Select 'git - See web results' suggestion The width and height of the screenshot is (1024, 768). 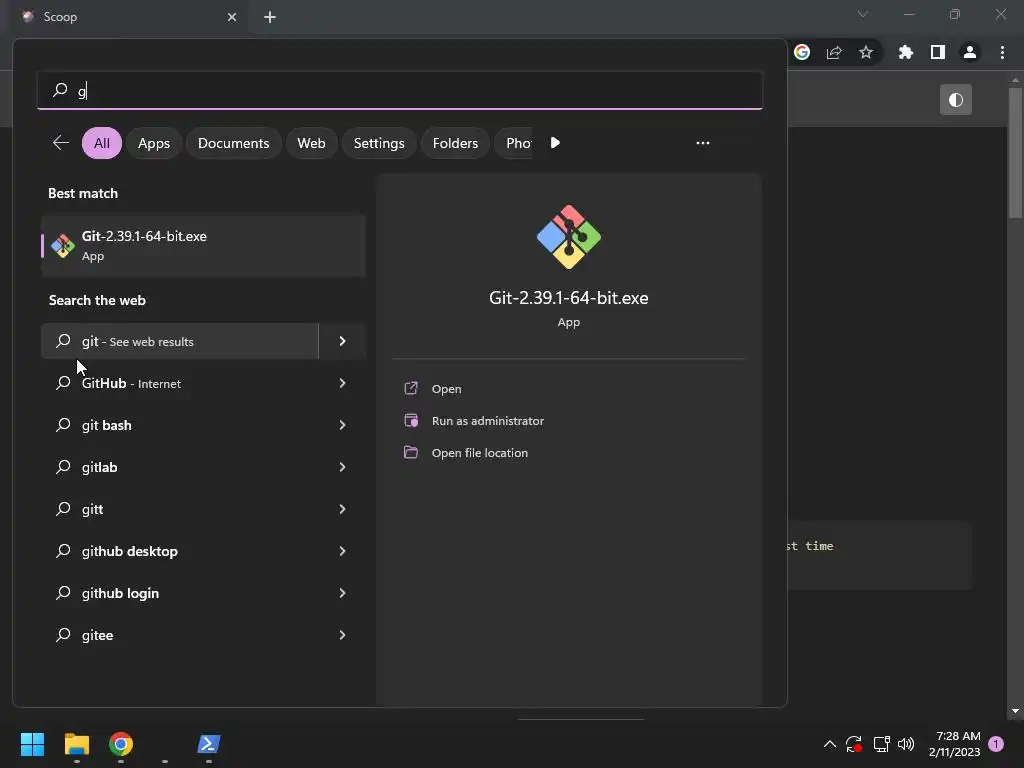tap(180, 341)
